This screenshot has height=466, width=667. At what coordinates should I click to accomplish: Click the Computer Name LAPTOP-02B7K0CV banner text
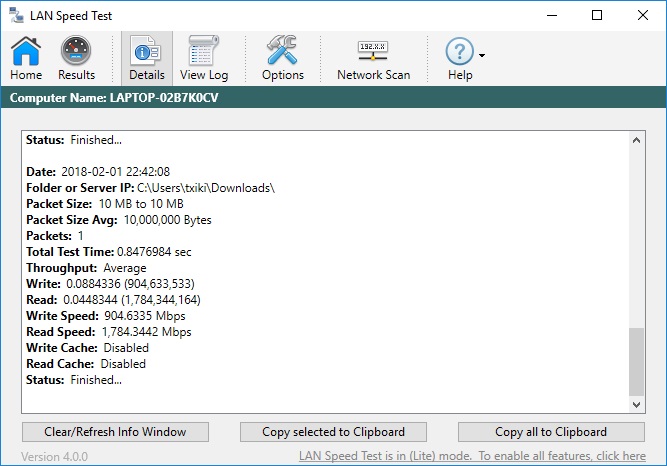point(114,98)
